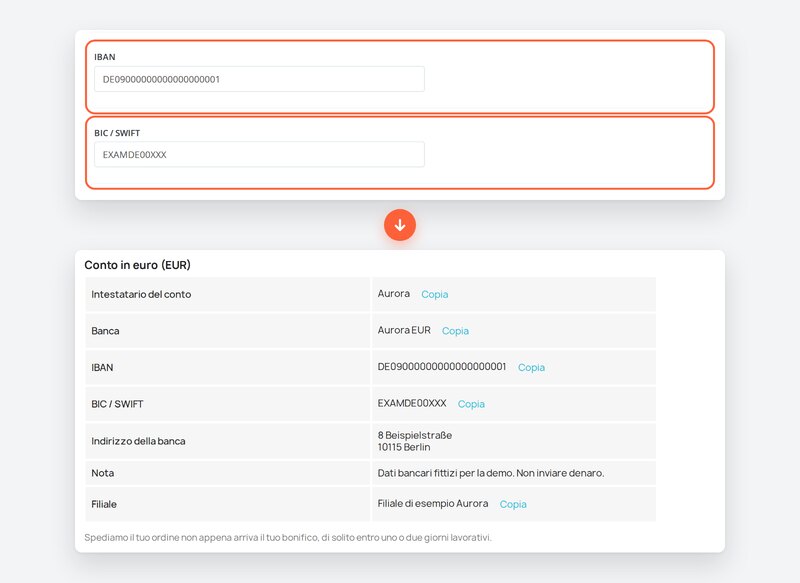Select the 'Intestatario del conto' row label
Image resolution: width=800 pixels, height=583 pixels.
[x=141, y=294]
